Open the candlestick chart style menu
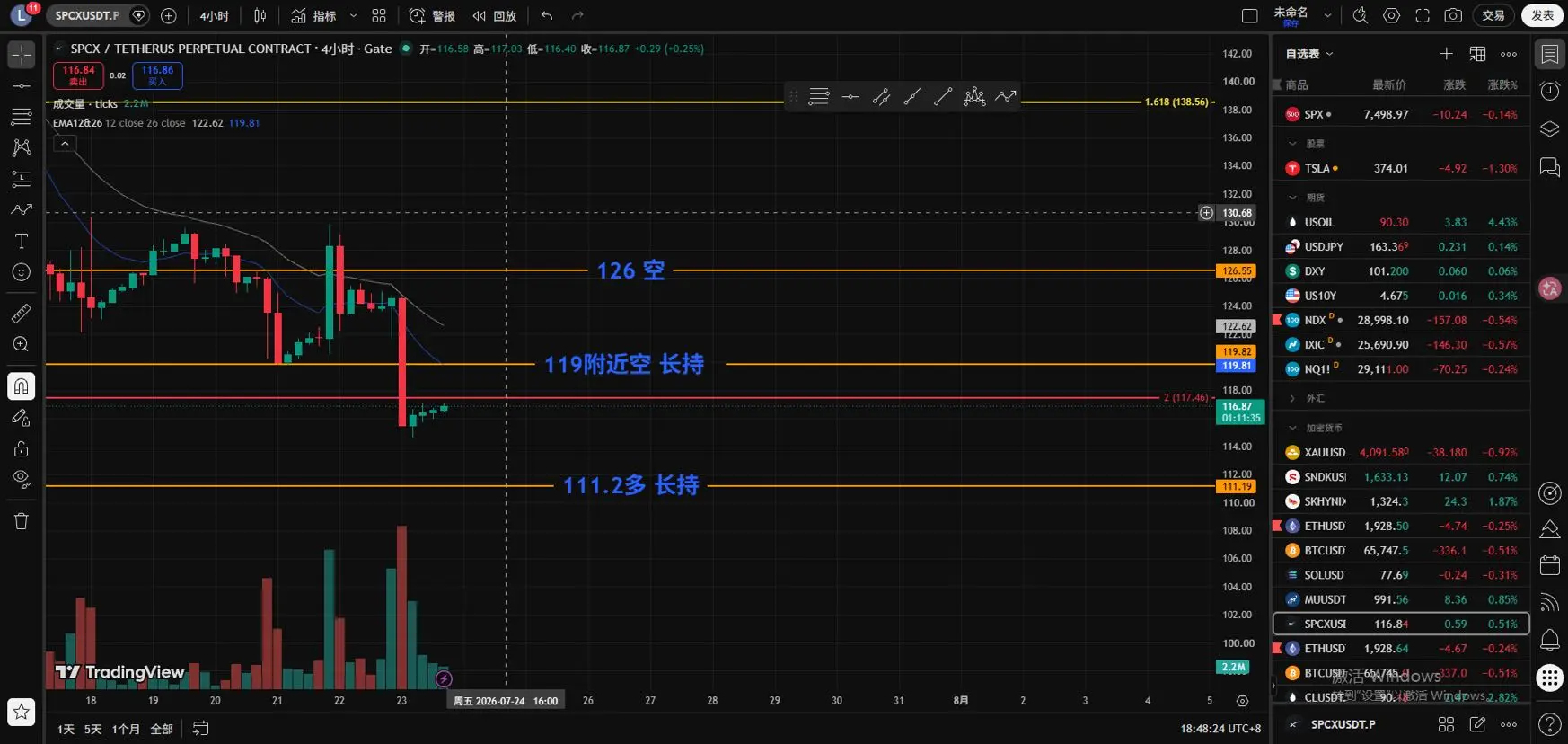This screenshot has width=1568, height=744. tap(260, 15)
